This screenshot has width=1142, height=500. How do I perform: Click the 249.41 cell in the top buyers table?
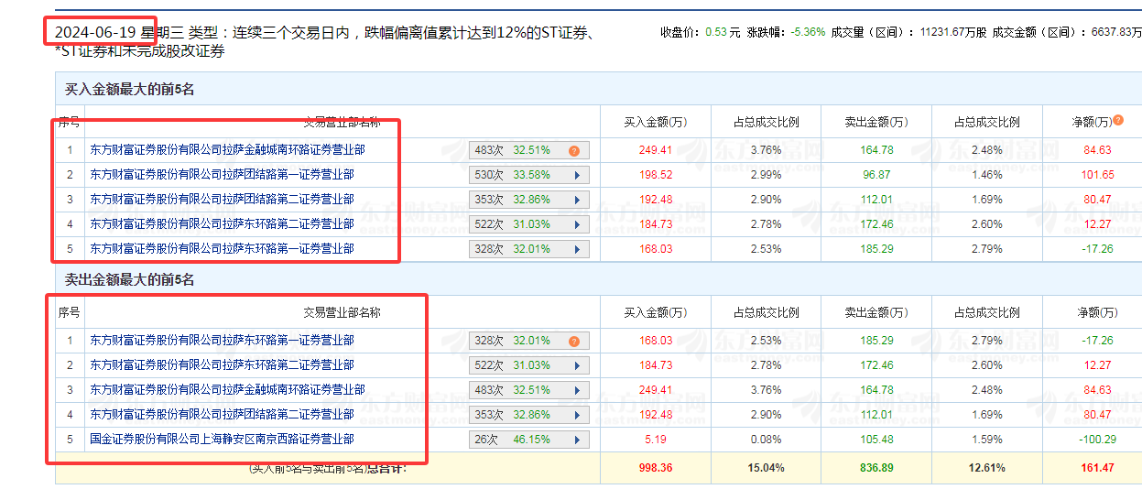(x=655, y=151)
